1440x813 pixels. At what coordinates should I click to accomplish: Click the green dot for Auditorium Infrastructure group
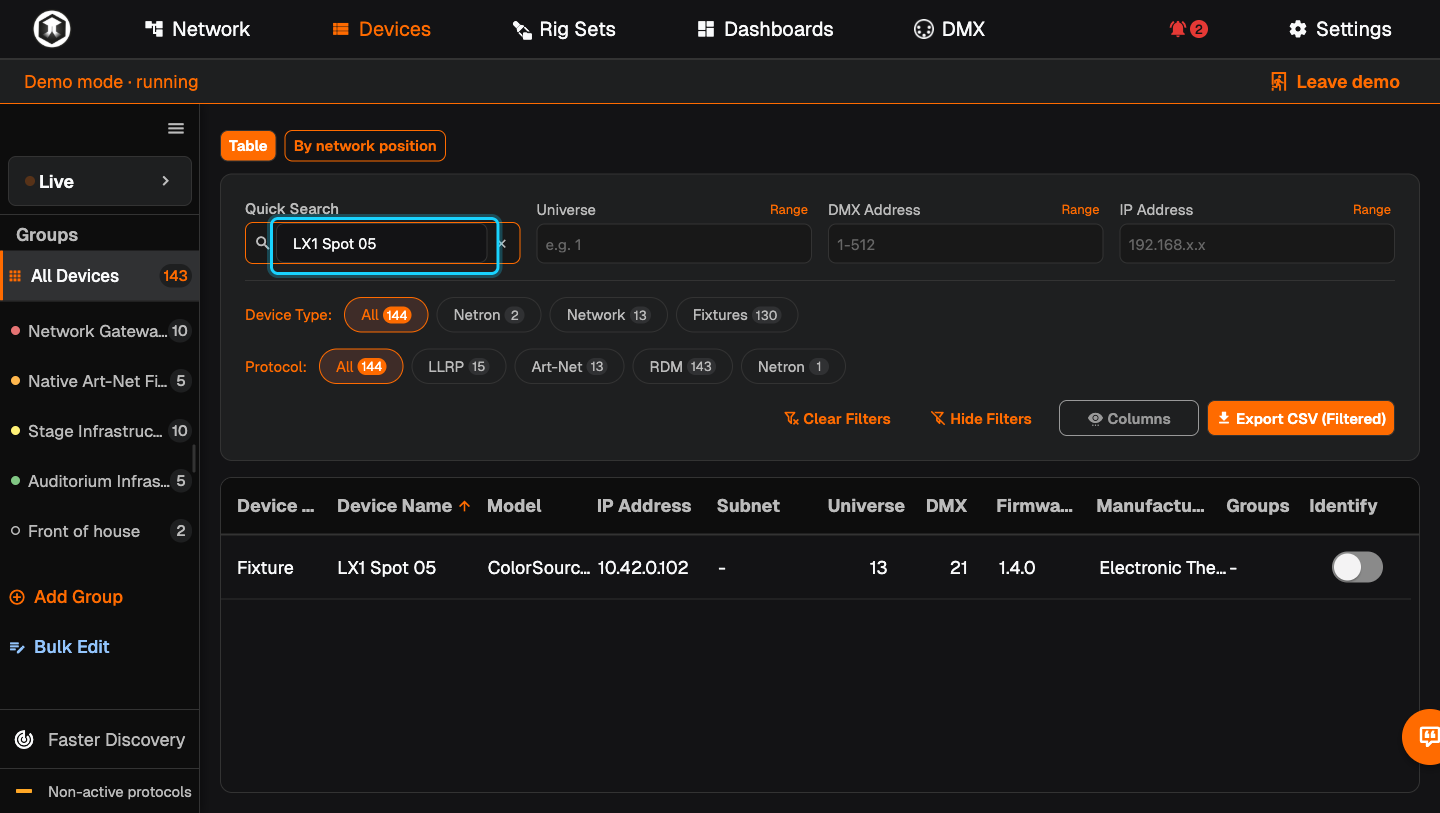click(x=15, y=481)
